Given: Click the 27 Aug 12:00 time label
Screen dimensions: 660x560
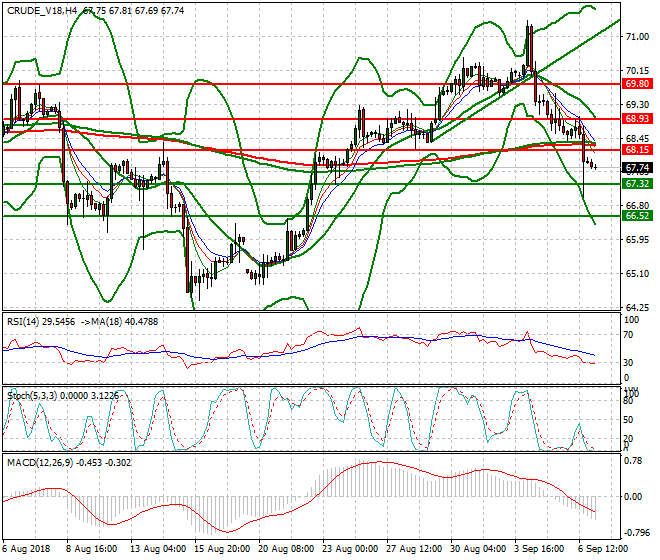Looking at the screenshot, I should 414,549.
